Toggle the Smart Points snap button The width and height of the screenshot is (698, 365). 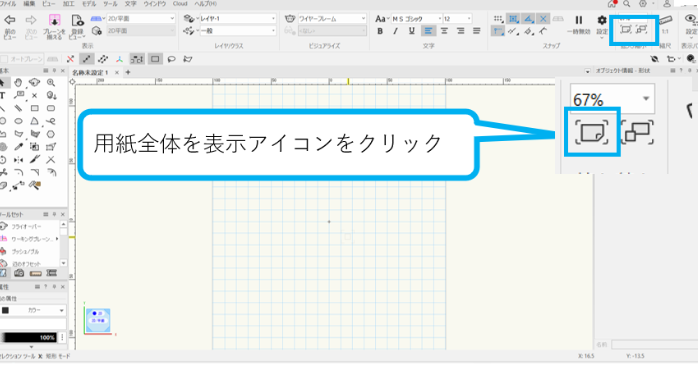498,31
